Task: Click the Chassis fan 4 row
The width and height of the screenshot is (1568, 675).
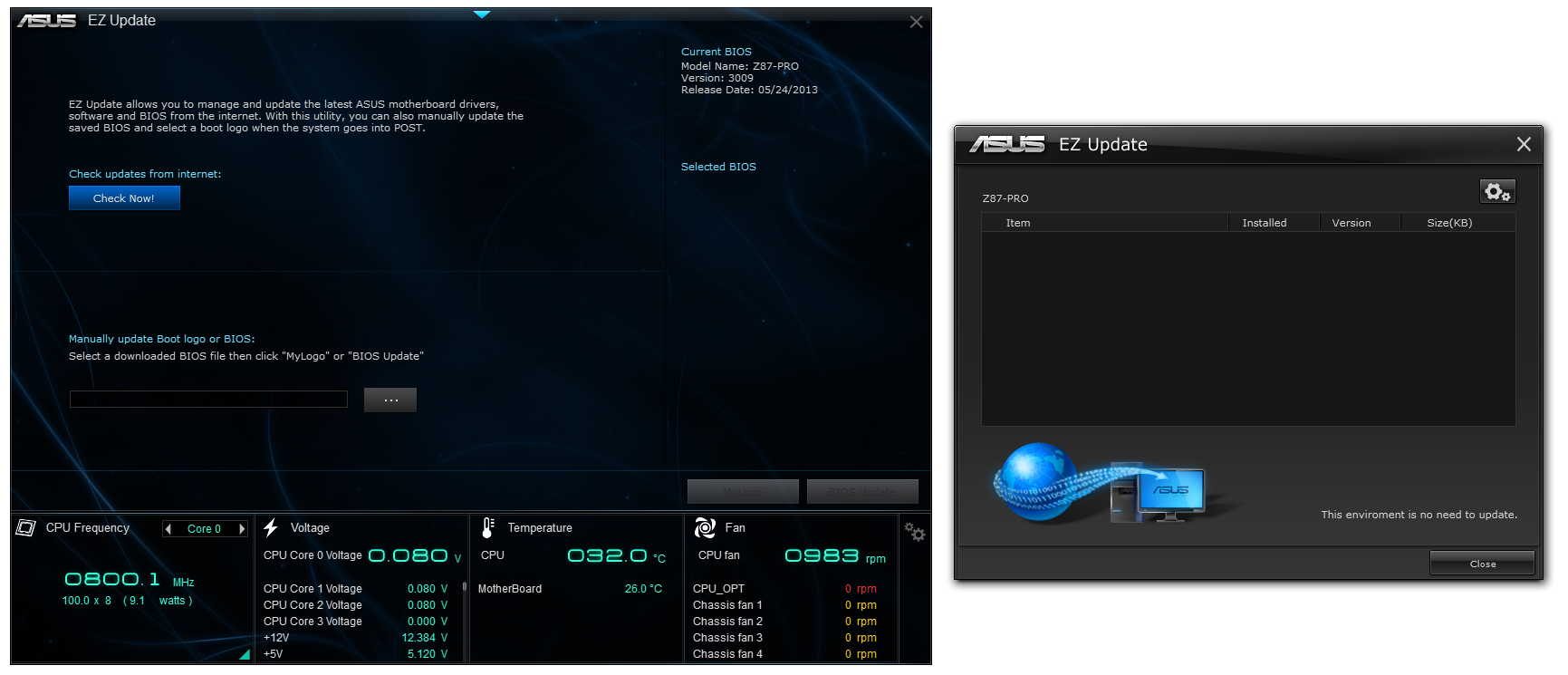Action: pos(784,654)
